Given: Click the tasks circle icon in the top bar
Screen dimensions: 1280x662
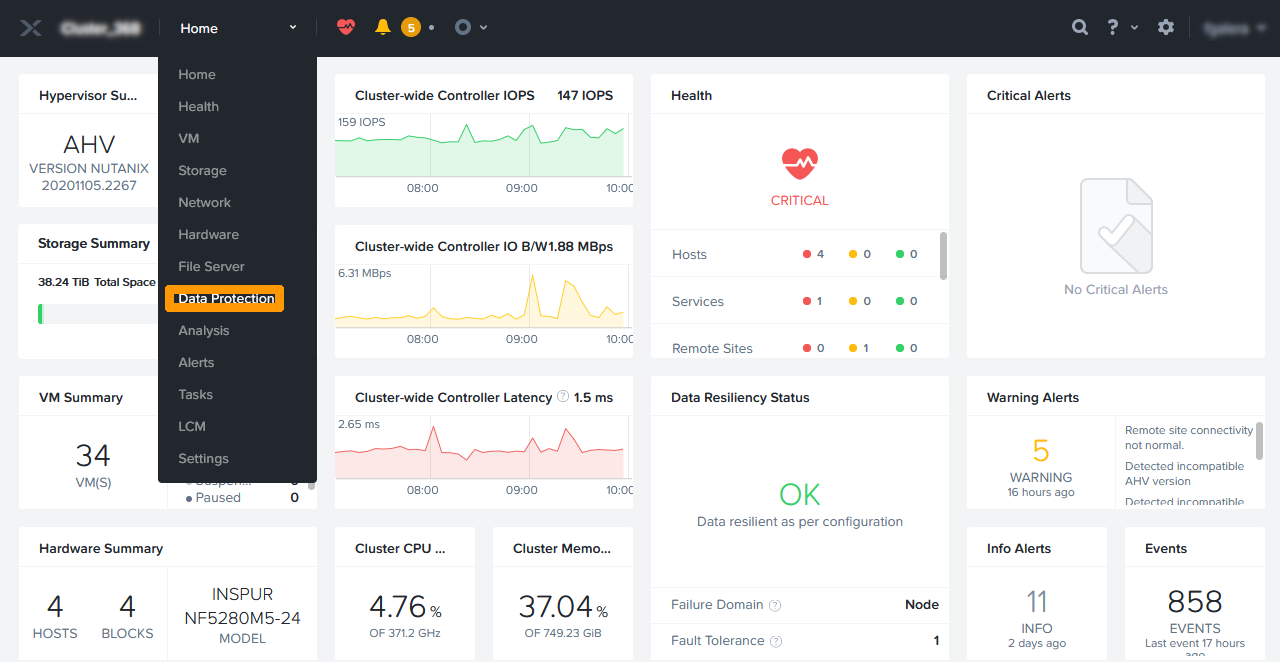Looking at the screenshot, I should [x=462, y=27].
